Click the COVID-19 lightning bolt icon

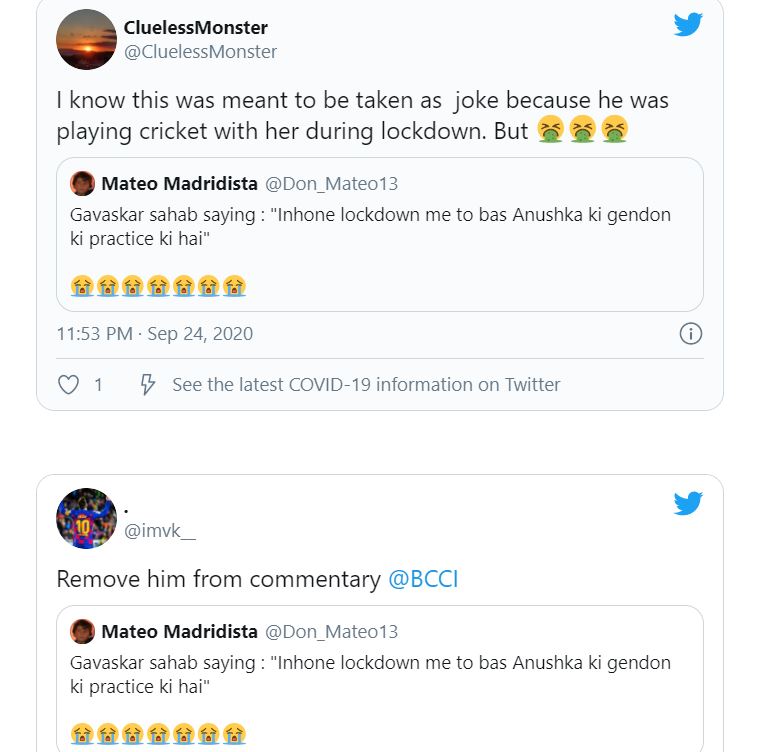pos(147,385)
